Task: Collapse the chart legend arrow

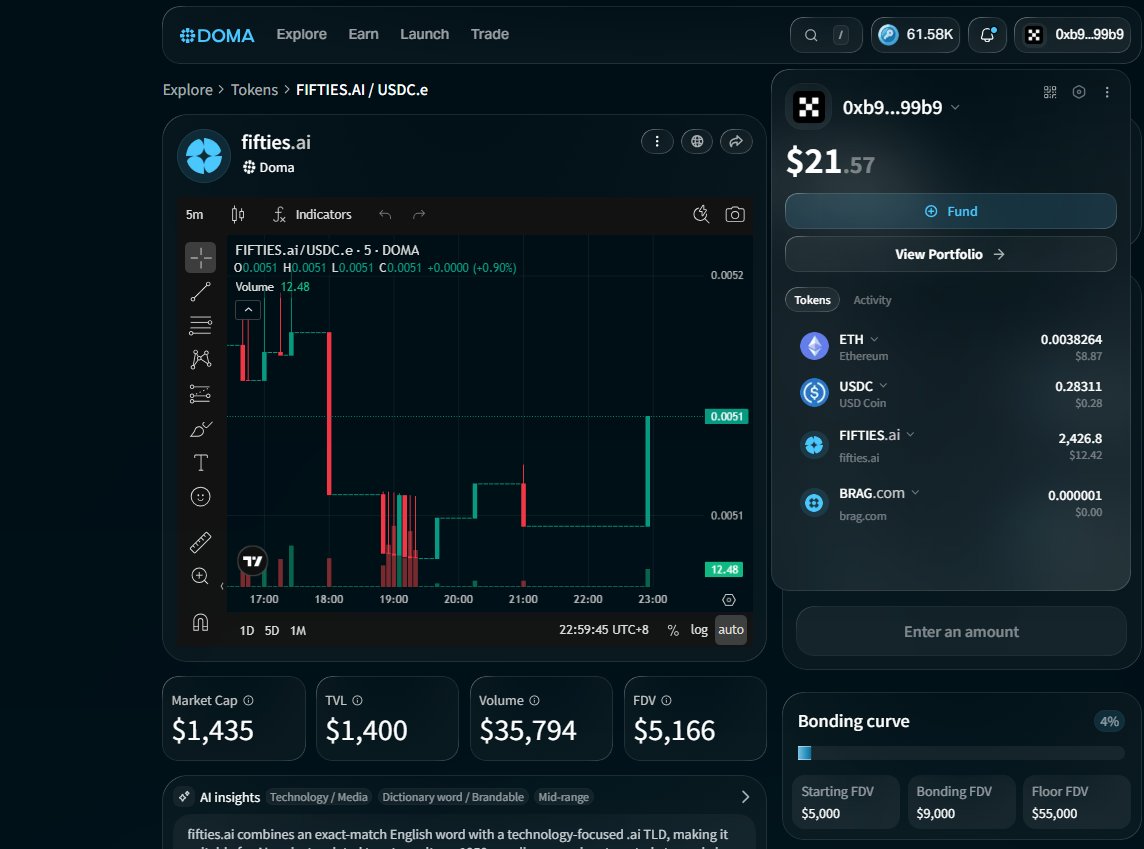Action: (x=248, y=310)
